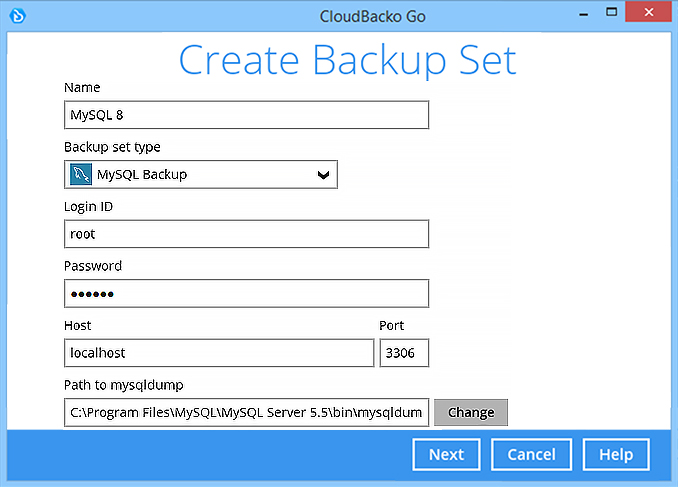Focus the Password input field
This screenshot has width=678, height=487.
[246, 294]
